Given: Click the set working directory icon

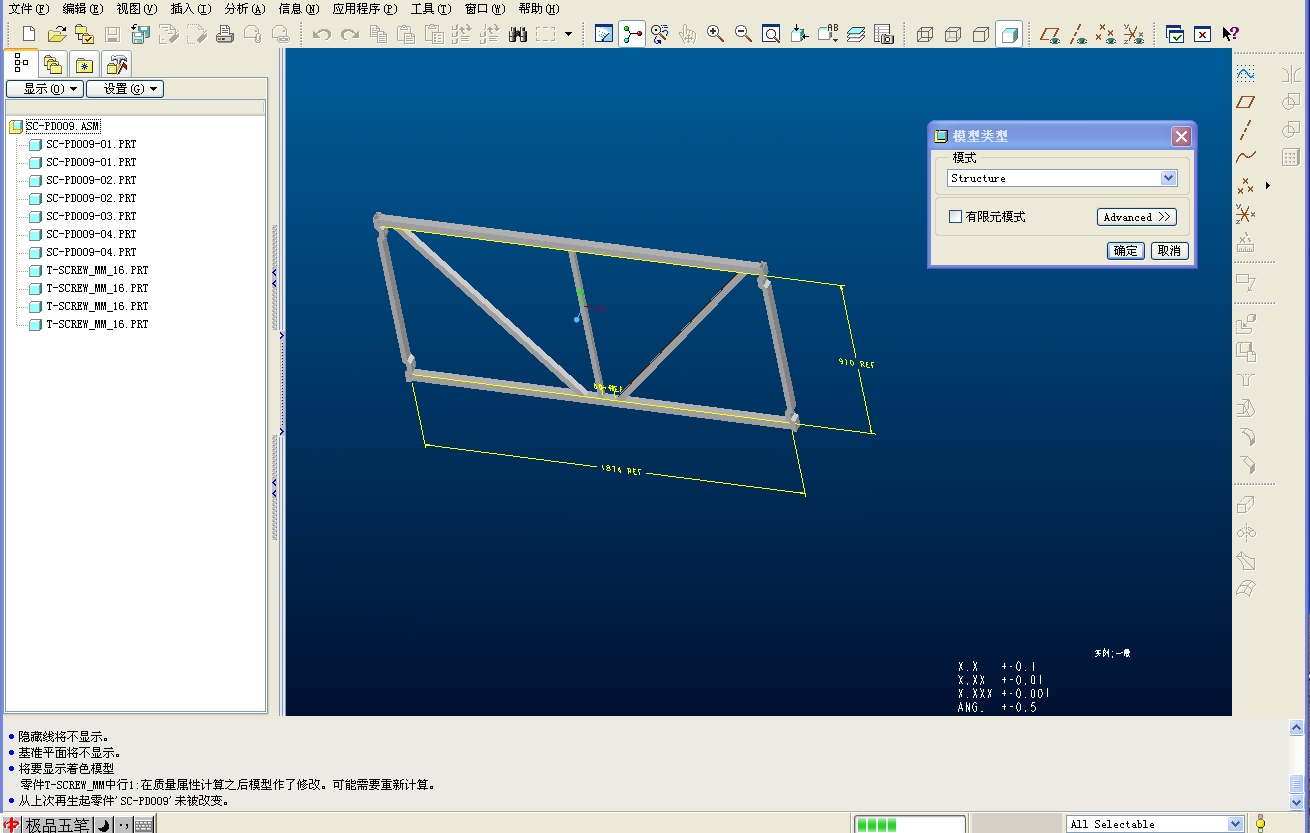Looking at the screenshot, I should coord(85,34).
